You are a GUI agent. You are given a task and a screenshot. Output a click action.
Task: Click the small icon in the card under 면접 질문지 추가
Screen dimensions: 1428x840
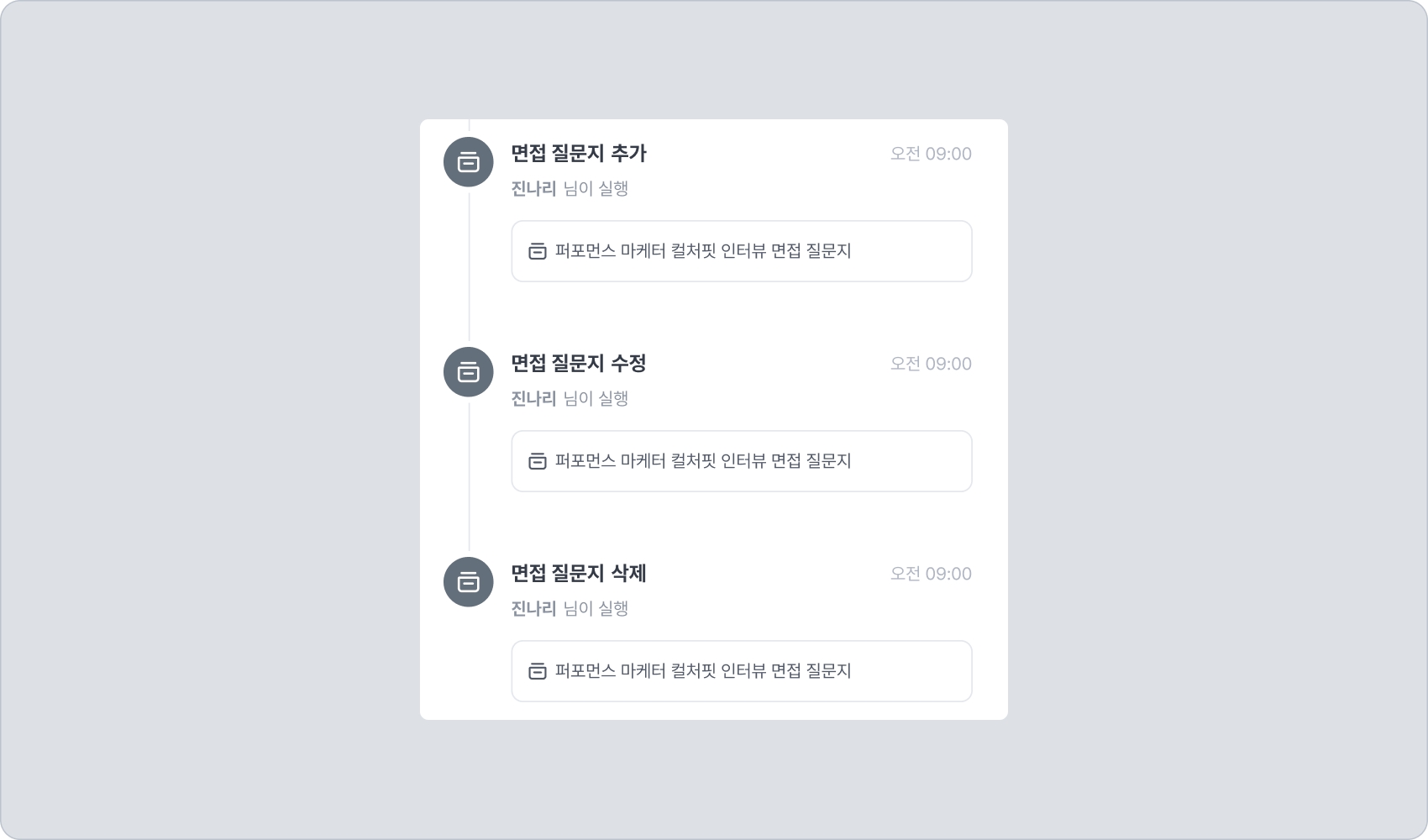click(x=537, y=251)
